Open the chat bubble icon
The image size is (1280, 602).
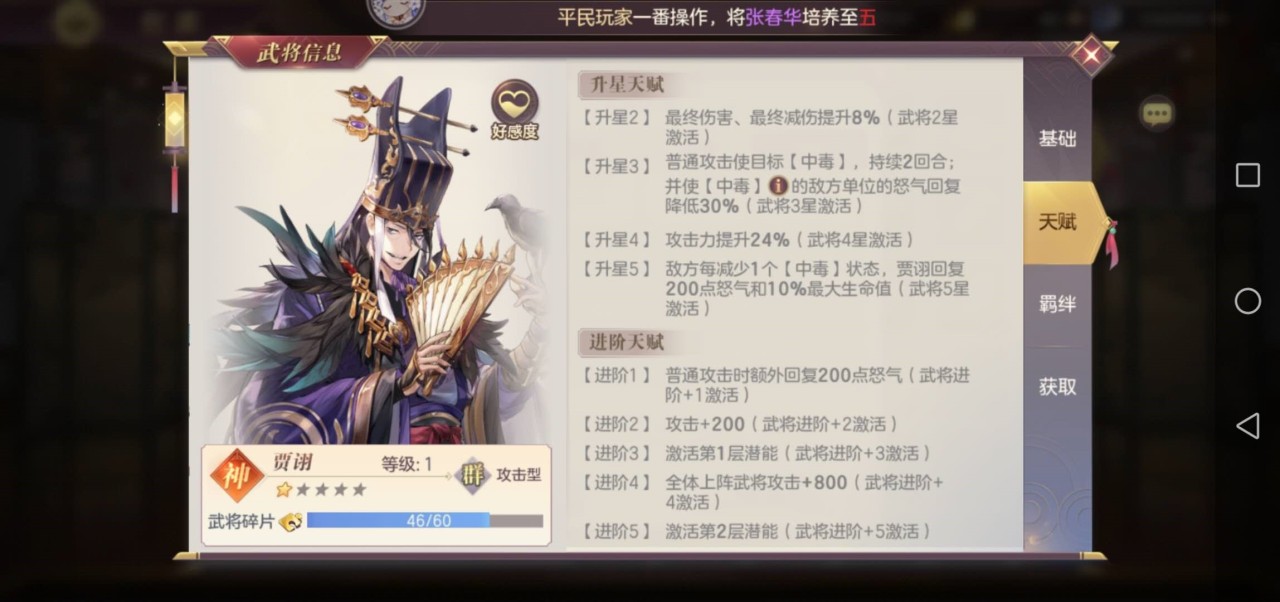[1157, 114]
